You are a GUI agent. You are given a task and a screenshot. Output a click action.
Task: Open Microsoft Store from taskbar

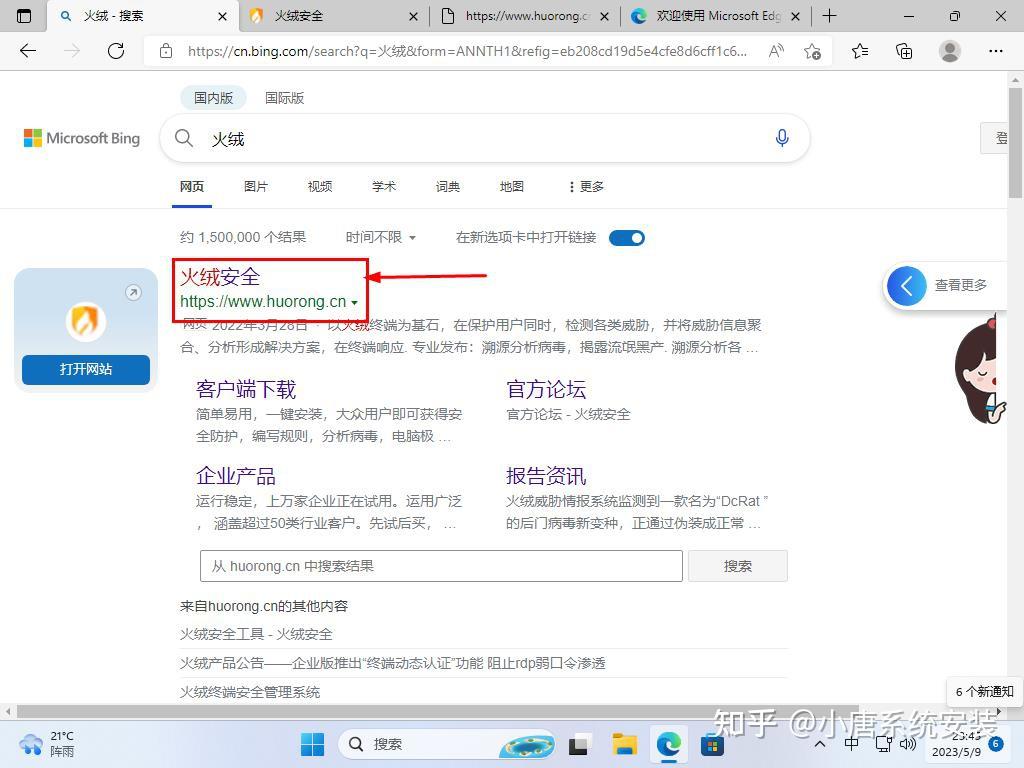pos(712,744)
